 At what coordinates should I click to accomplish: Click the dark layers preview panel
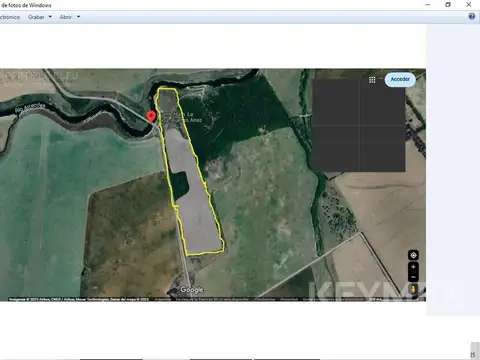[359, 126]
